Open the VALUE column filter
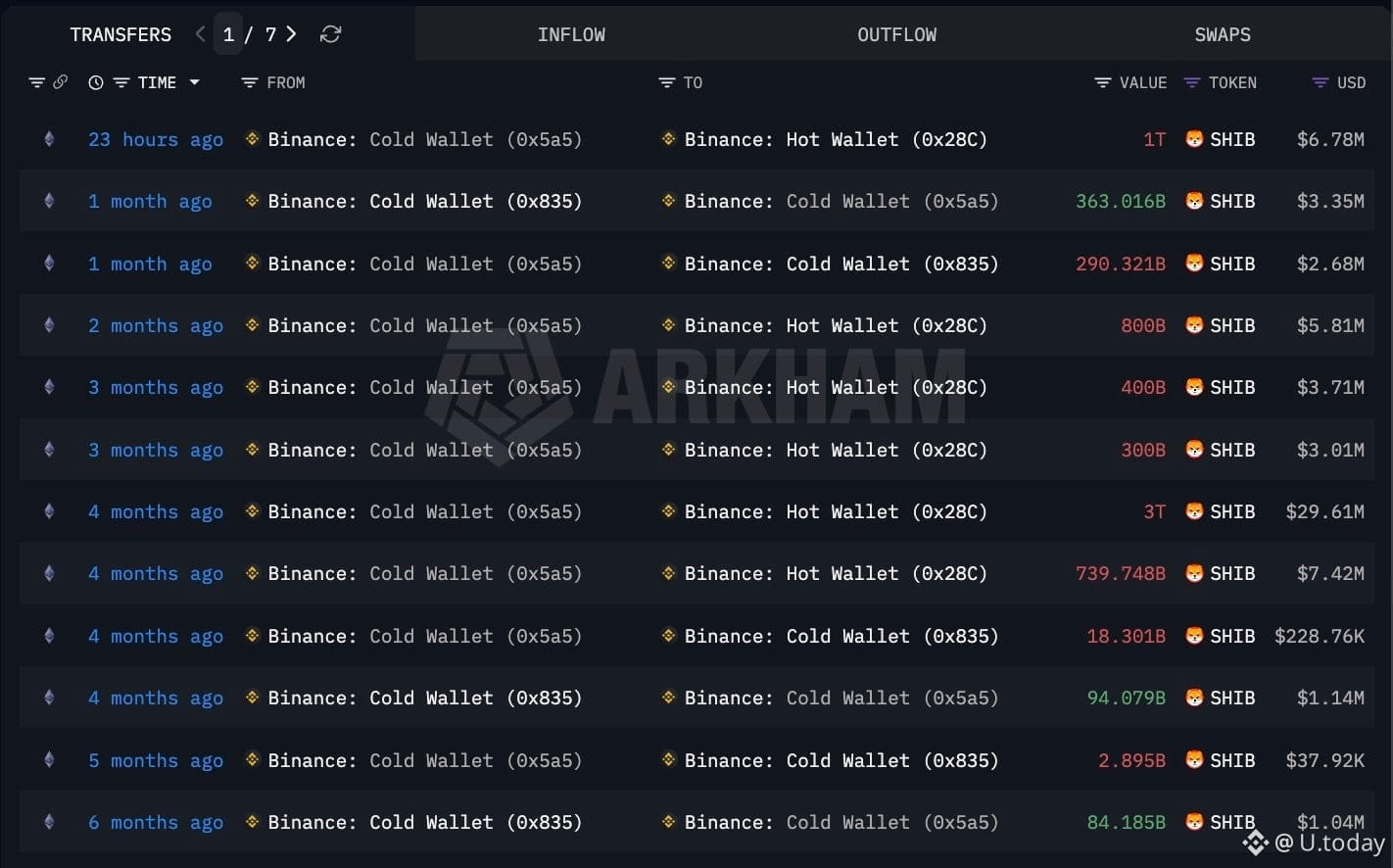1393x868 pixels. click(x=1102, y=83)
